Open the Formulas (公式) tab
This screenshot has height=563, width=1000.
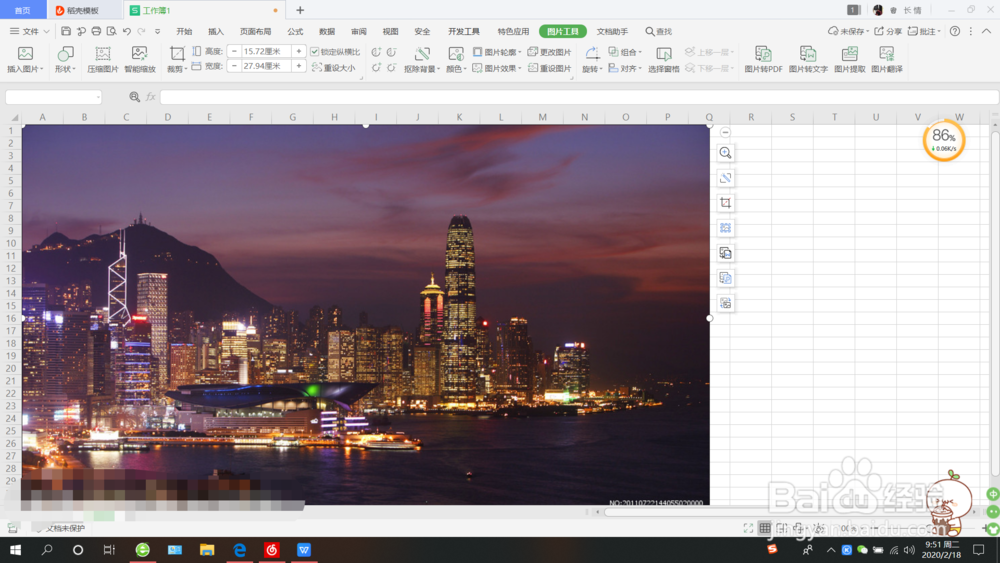pyautogui.click(x=295, y=31)
